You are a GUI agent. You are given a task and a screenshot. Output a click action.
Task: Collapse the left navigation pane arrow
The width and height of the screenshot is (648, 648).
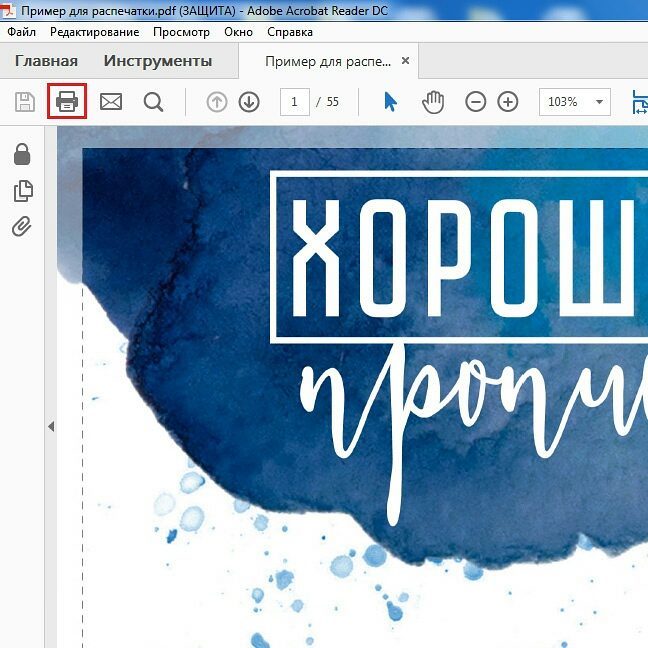tap(51, 426)
